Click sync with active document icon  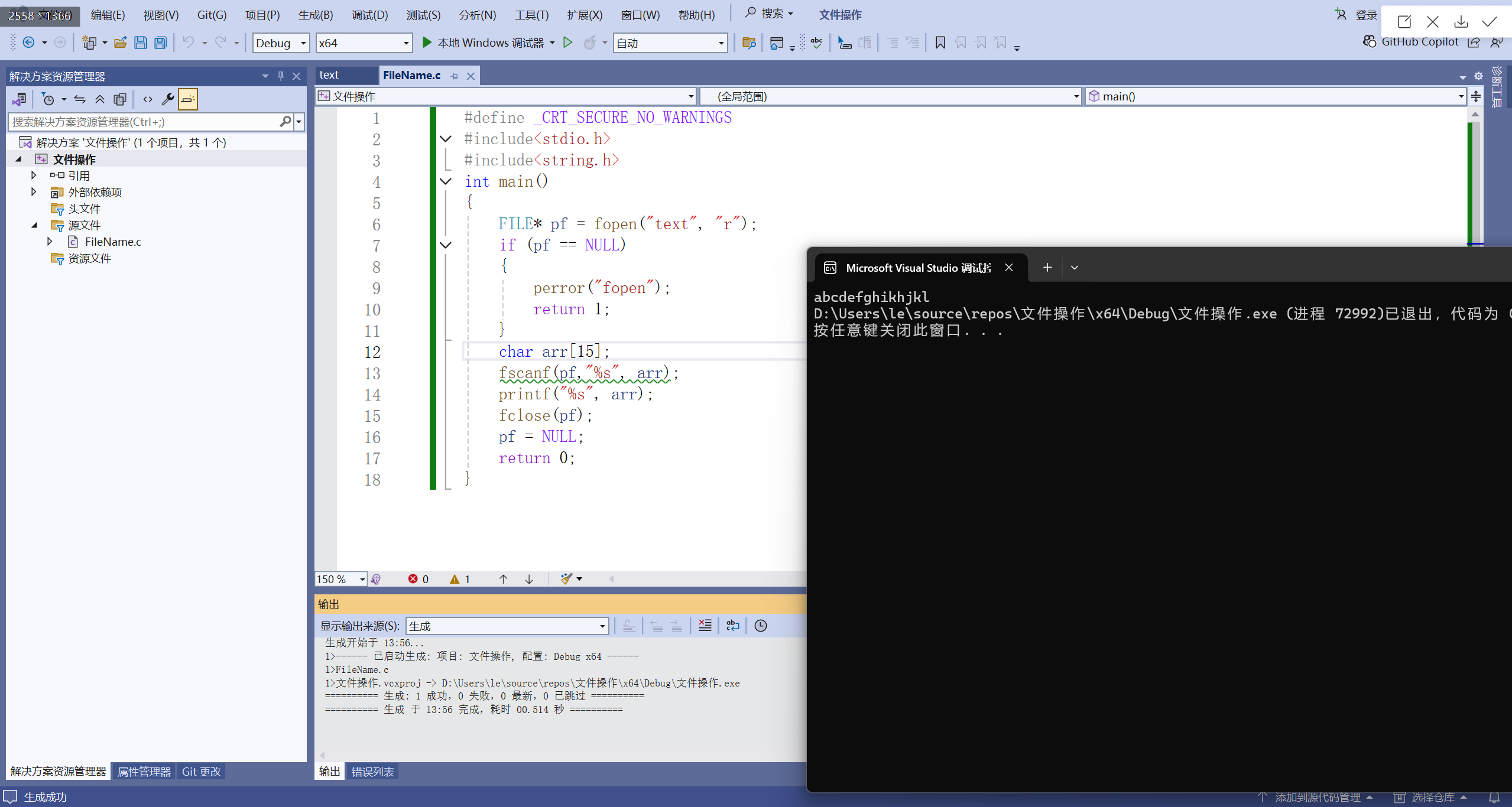click(x=80, y=99)
